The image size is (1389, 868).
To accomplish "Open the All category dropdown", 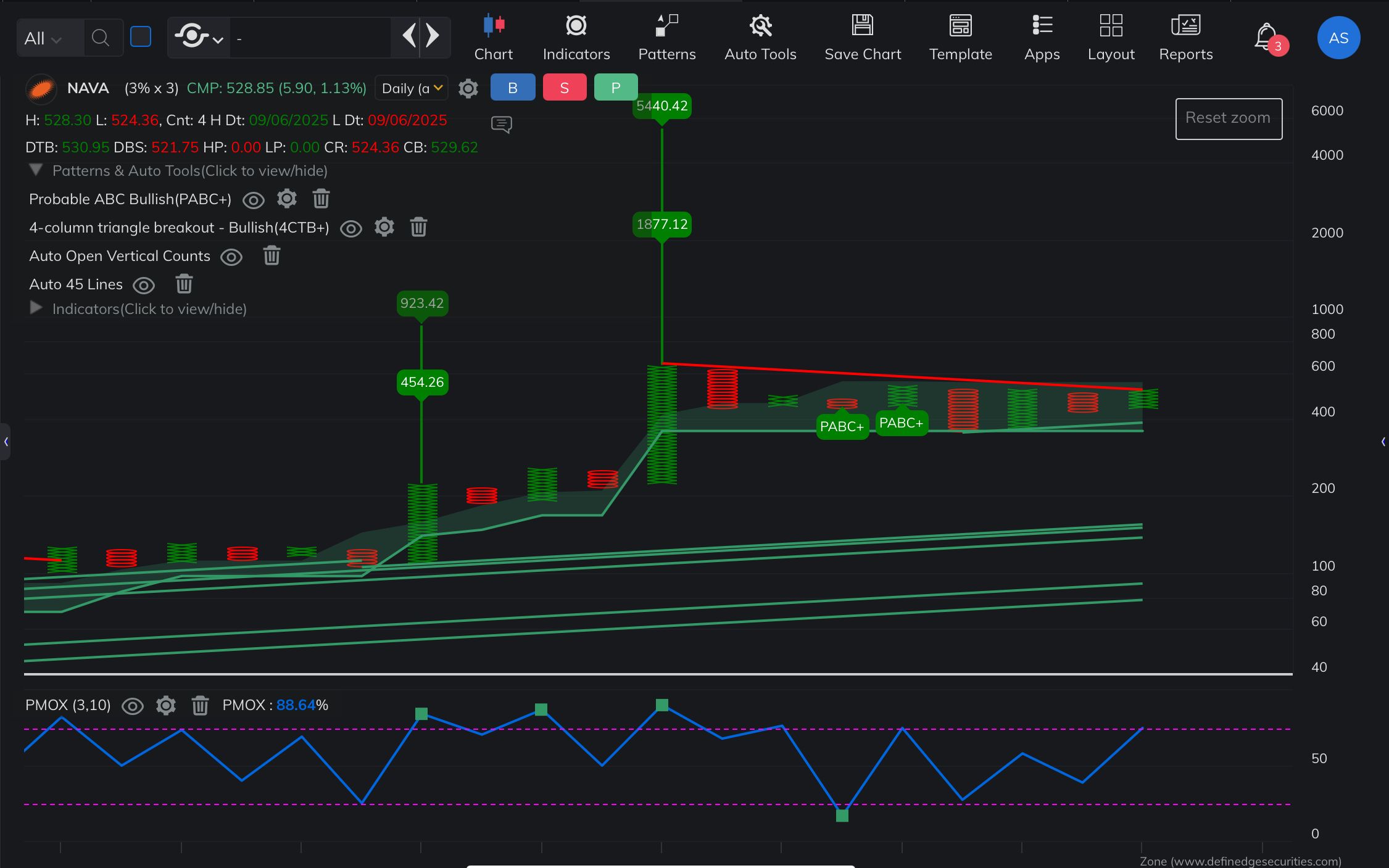I will click(43, 38).
